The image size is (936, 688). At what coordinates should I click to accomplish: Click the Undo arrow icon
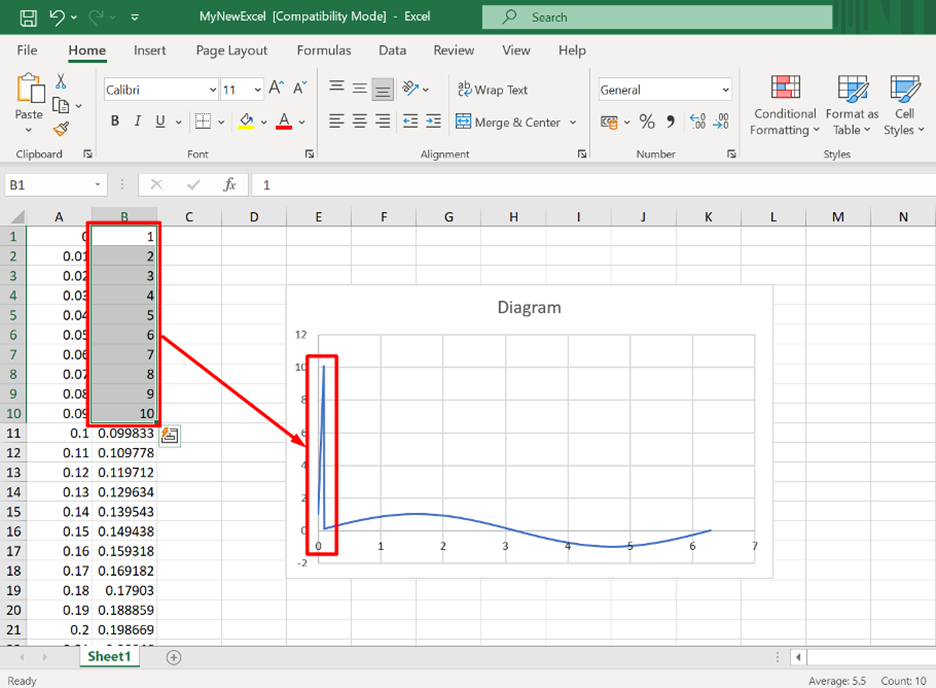click(x=57, y=17)
